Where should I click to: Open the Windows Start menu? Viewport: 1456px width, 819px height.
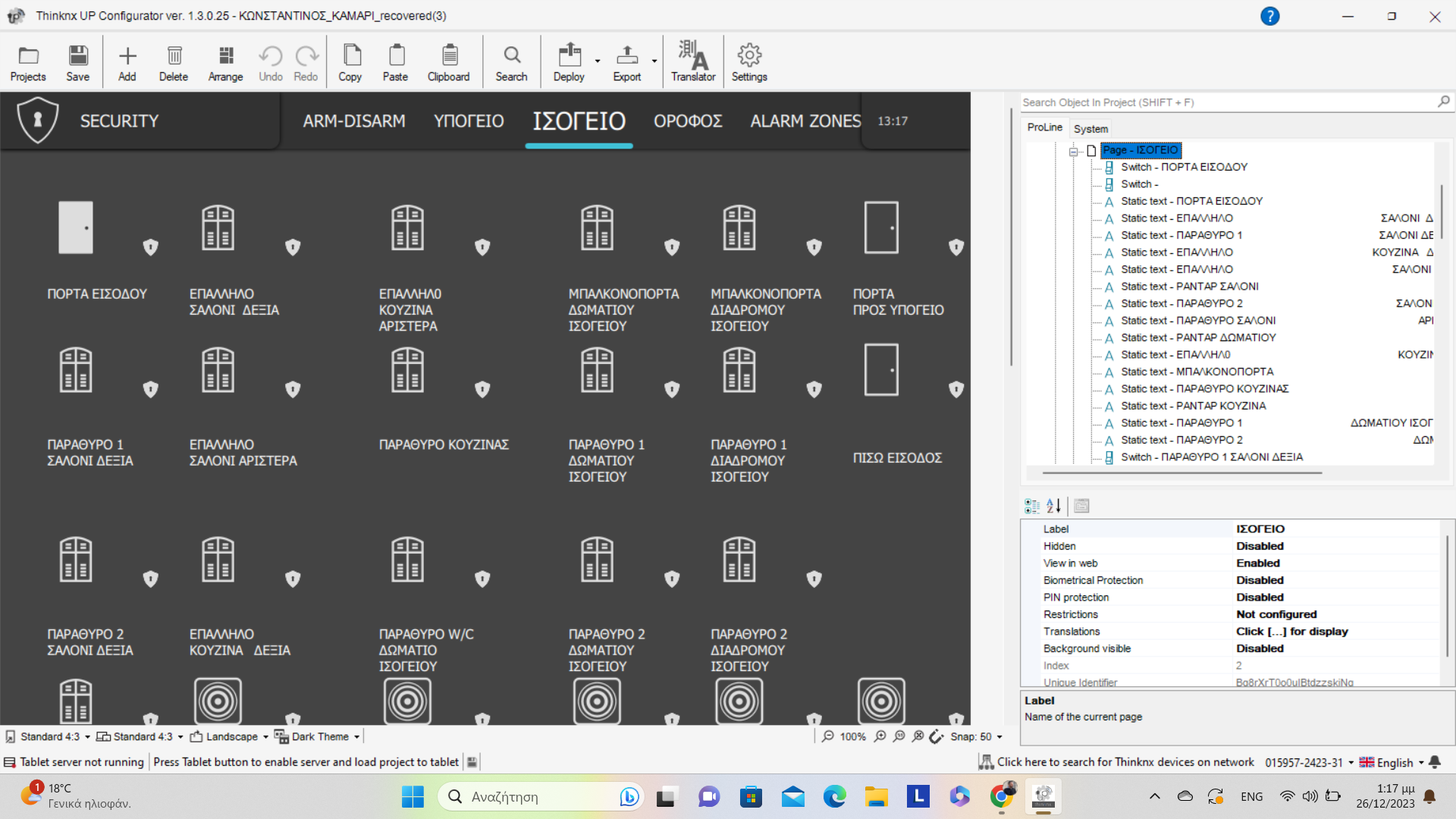(413, 796)
